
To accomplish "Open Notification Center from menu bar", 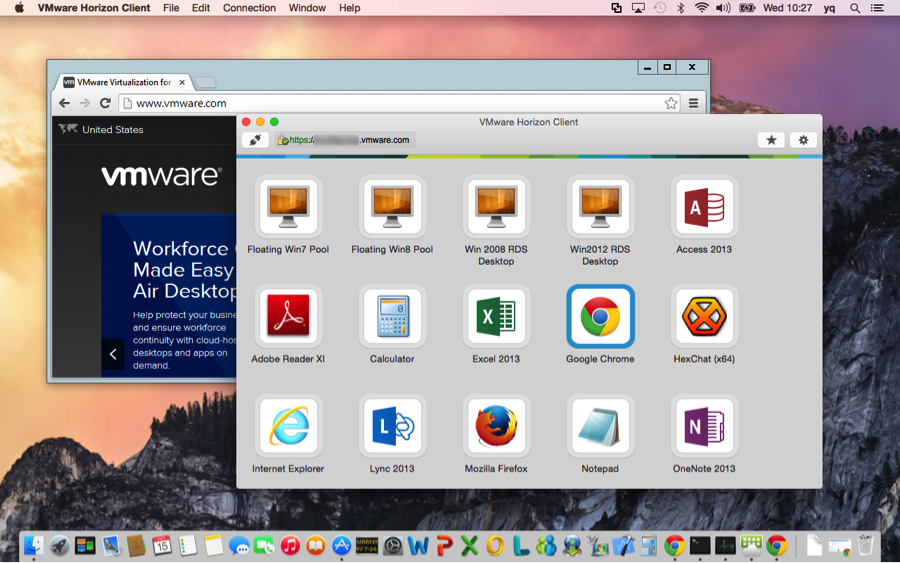I will pyautogui.click(x=877, y=8).
